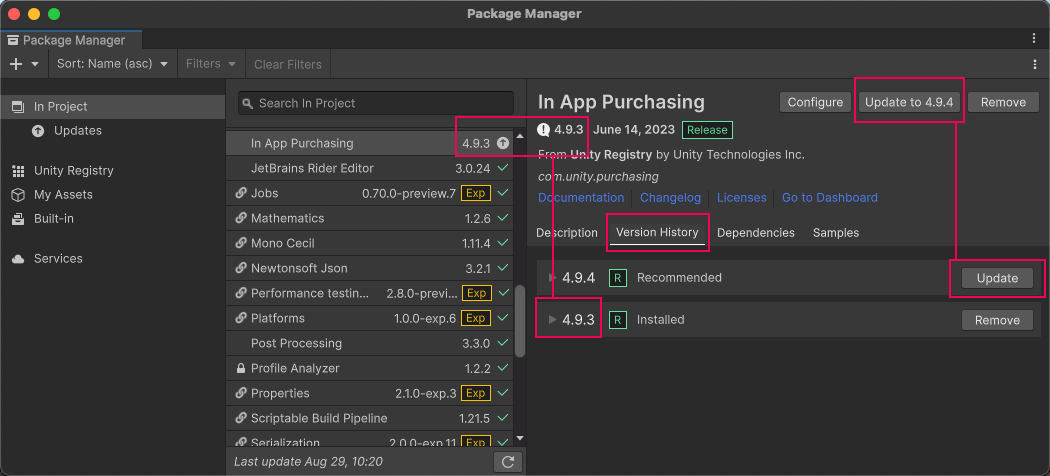1050x476 pixels.
Task: Click the lock icon beside Profile Analyzer
Action: coord(240,368)
